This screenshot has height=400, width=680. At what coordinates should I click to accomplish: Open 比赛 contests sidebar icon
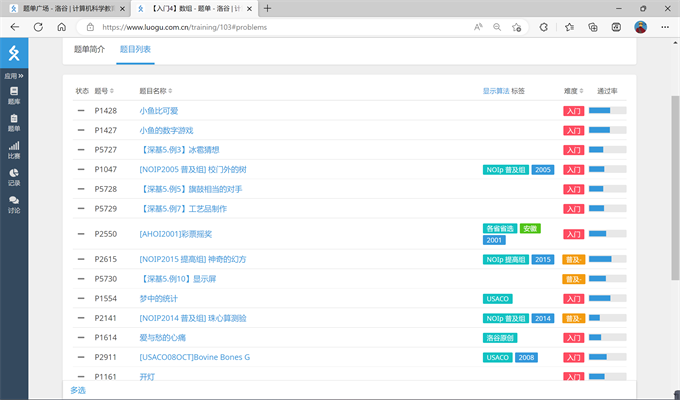pyautogui.click(x=14, y=150)
